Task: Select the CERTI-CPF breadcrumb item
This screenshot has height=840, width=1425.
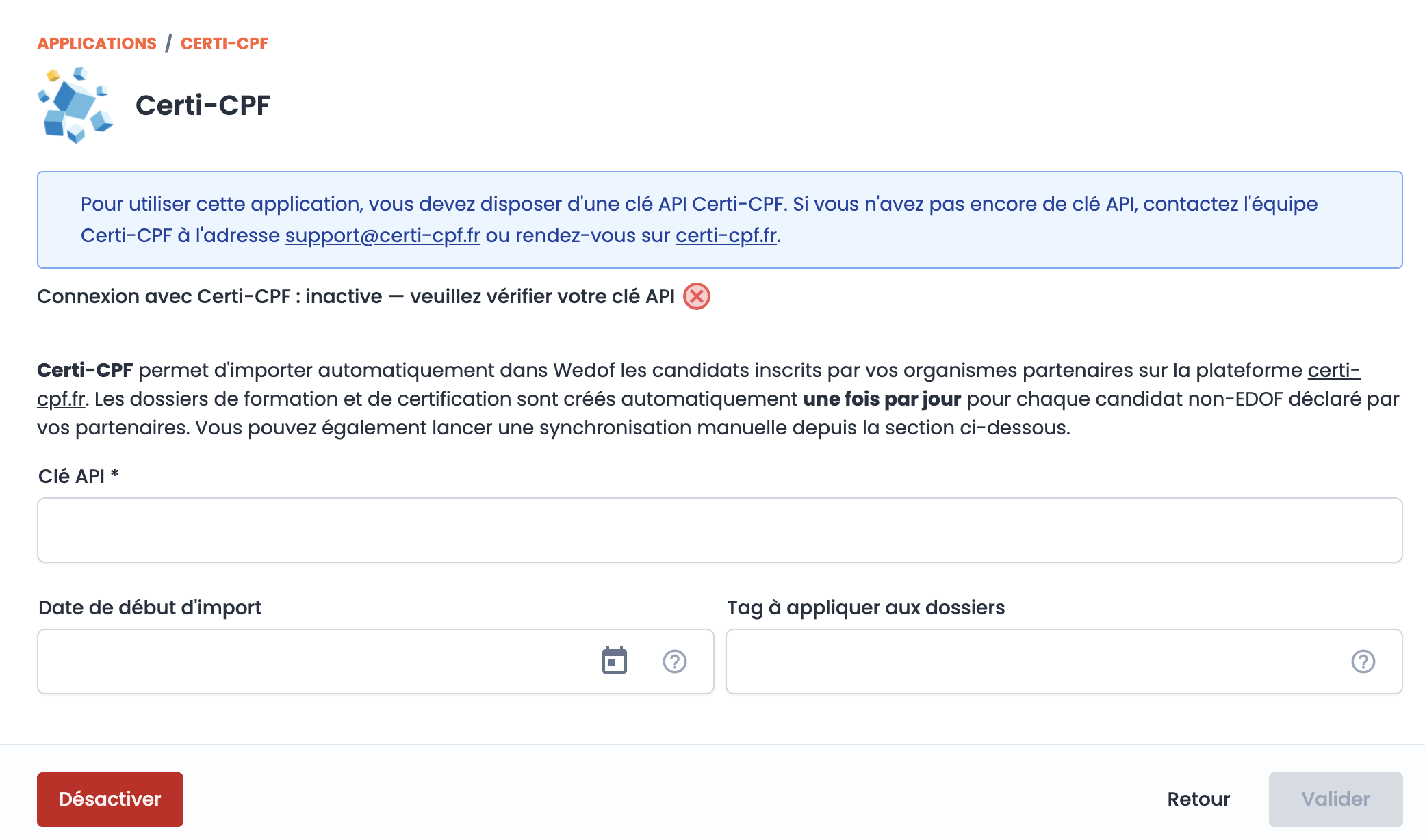Action: point(224,43)
